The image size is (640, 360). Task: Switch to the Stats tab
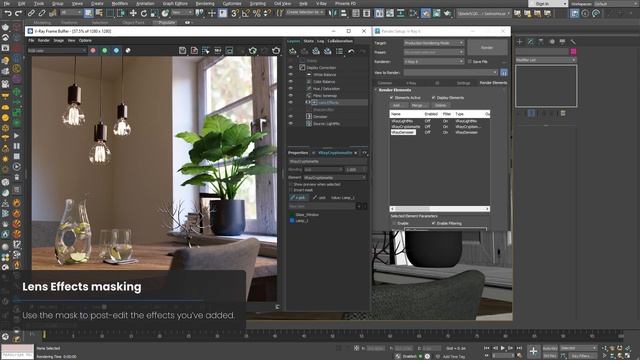309,41
